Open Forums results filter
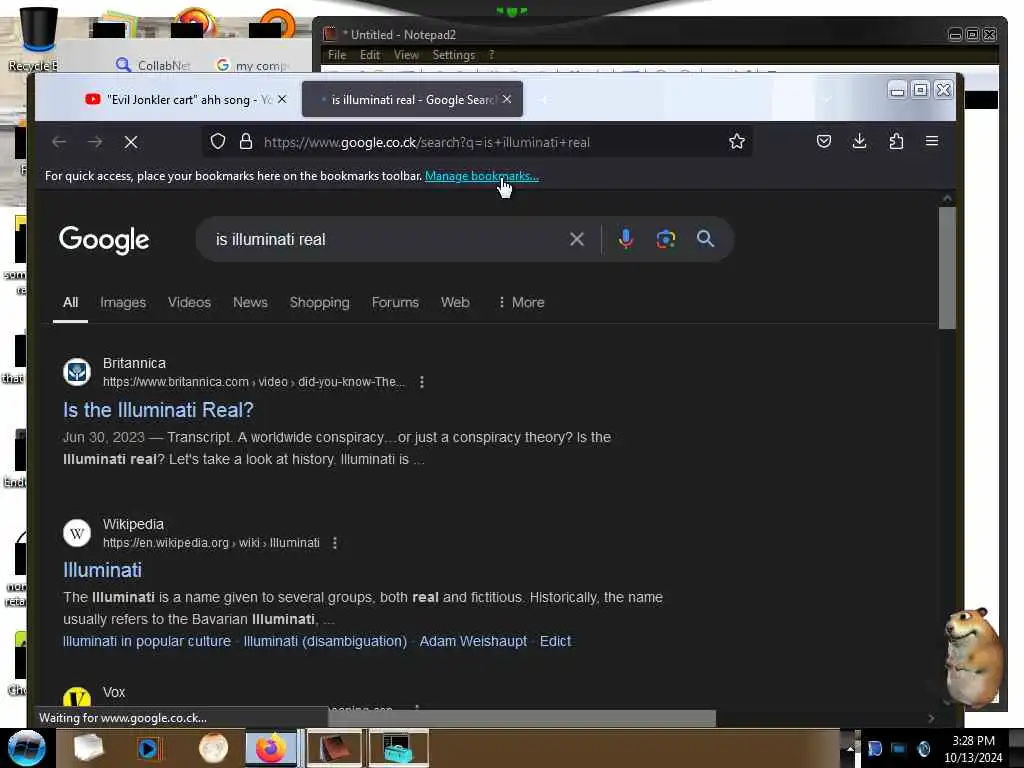The image size is (1024, 768). click(x=395, y=302)
